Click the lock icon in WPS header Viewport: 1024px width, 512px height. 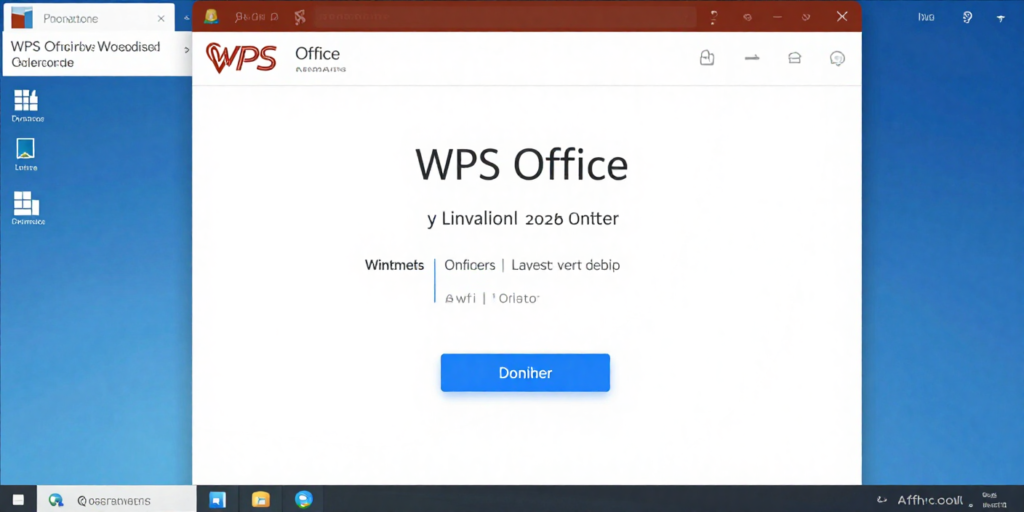(707, 58)
